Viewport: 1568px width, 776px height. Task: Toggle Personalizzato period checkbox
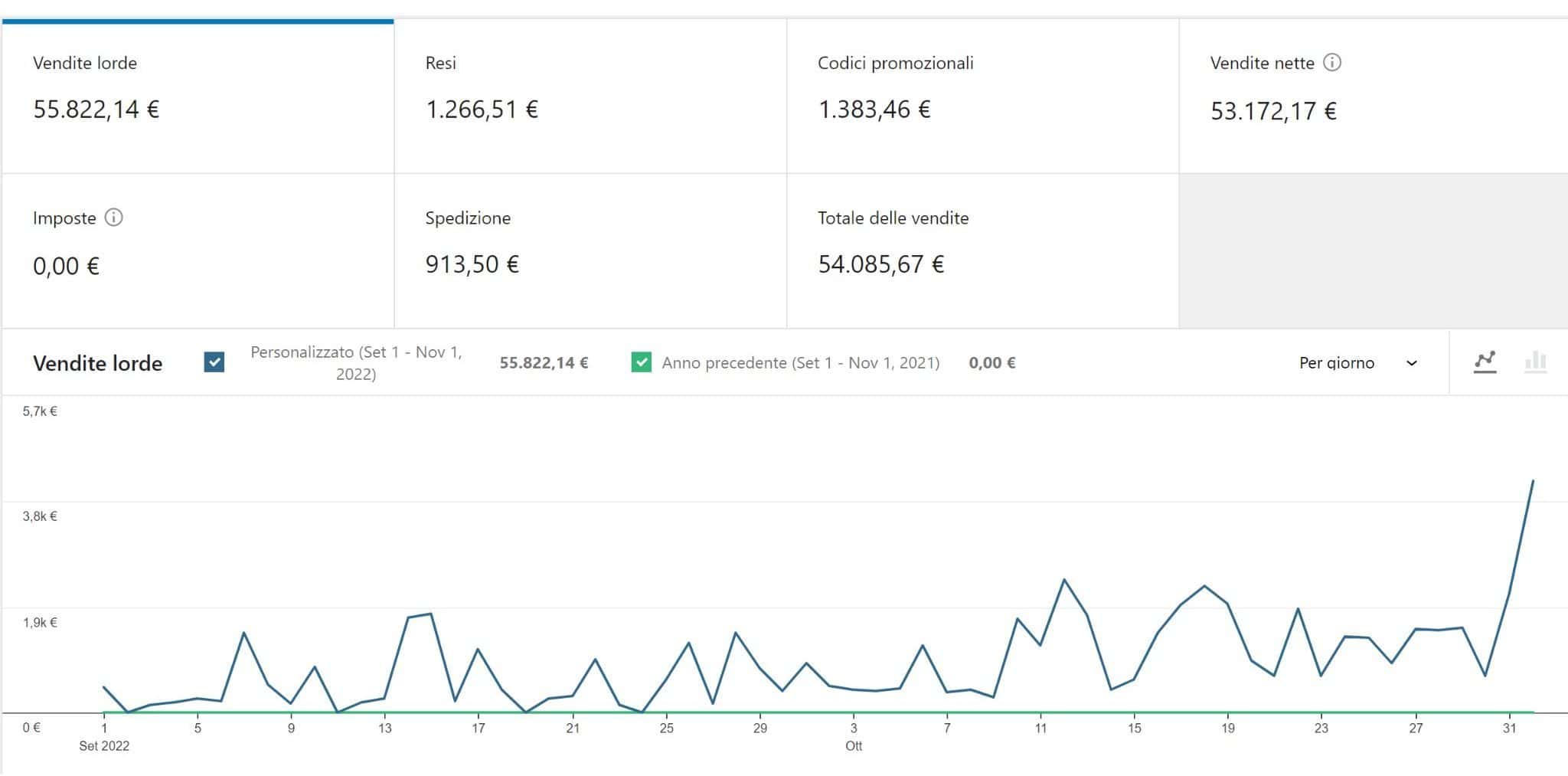point(214,362)
